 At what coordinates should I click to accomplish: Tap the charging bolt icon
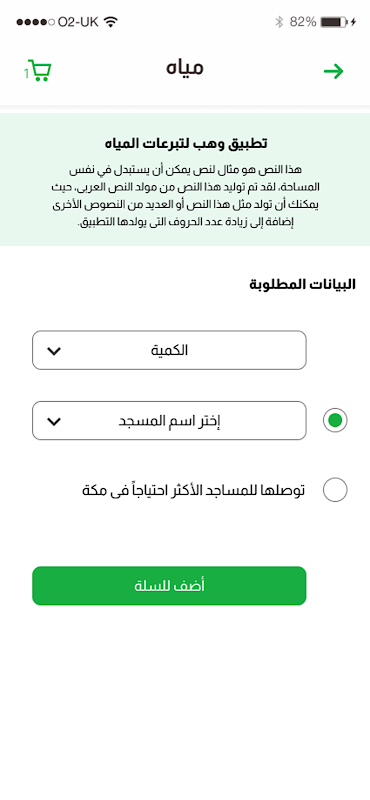(353, 22)
